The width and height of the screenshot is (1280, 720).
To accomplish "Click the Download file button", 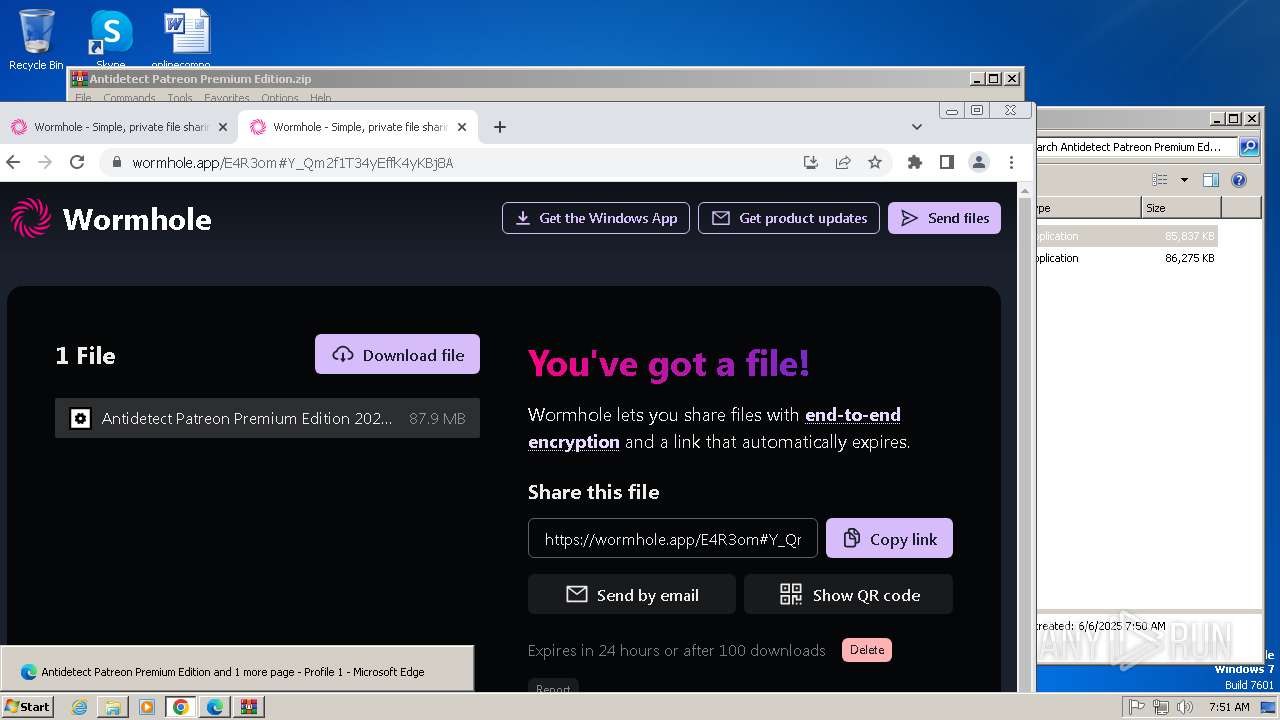I will tap(397, 355).
